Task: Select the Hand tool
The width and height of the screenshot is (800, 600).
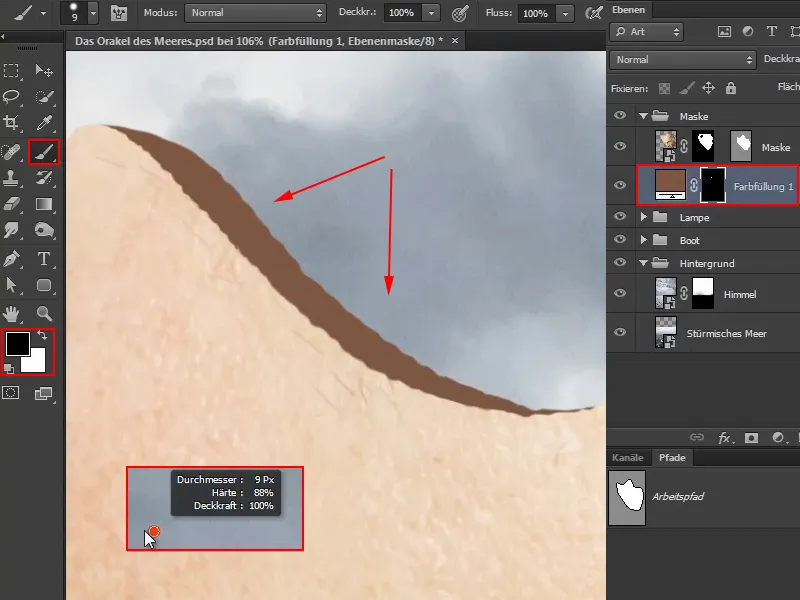Action: (11, 313)
